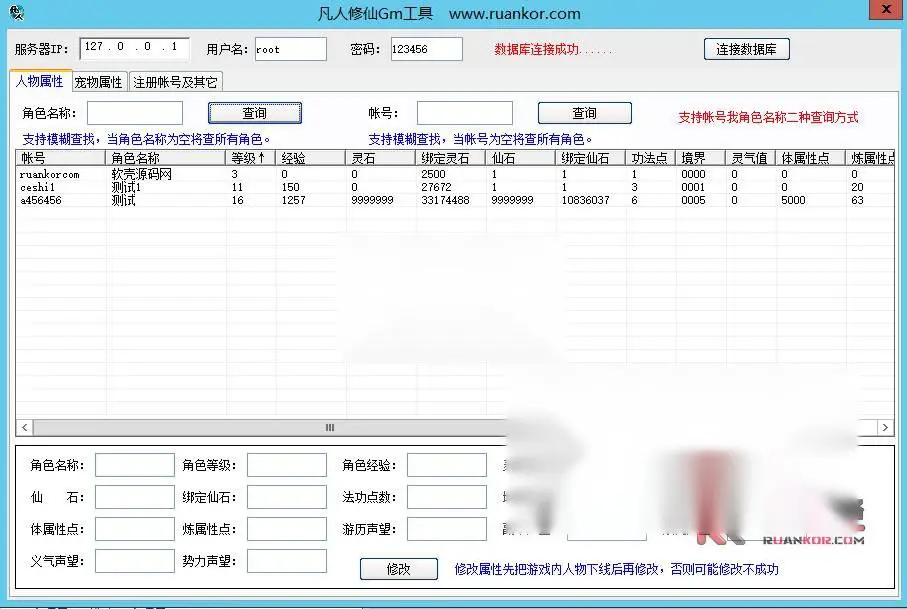The height and width of the screenshot is (609, 907).
Task: Sort by the 经验 column header
Action: click(311, 158)
